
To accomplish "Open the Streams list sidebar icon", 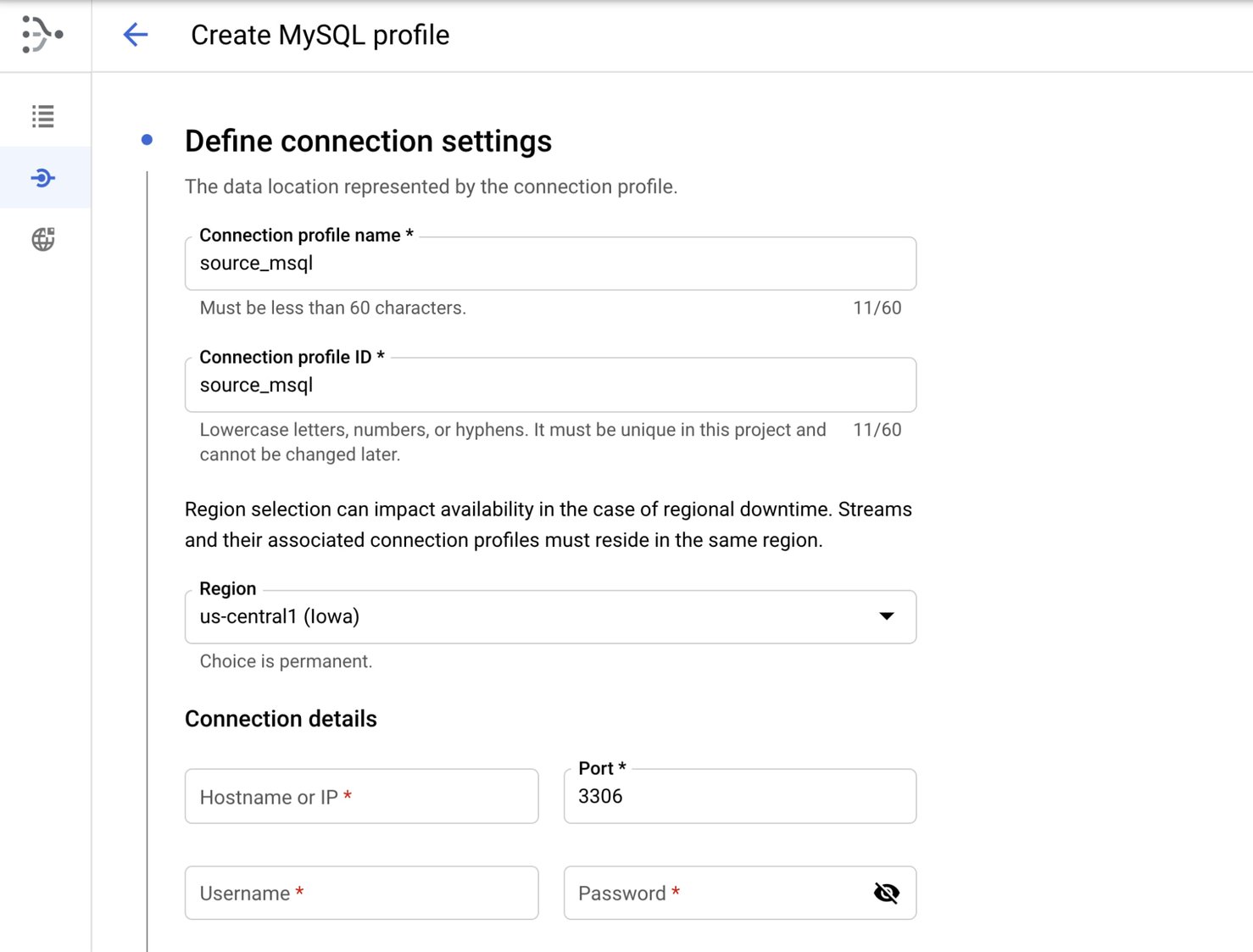I will (43, 116).
